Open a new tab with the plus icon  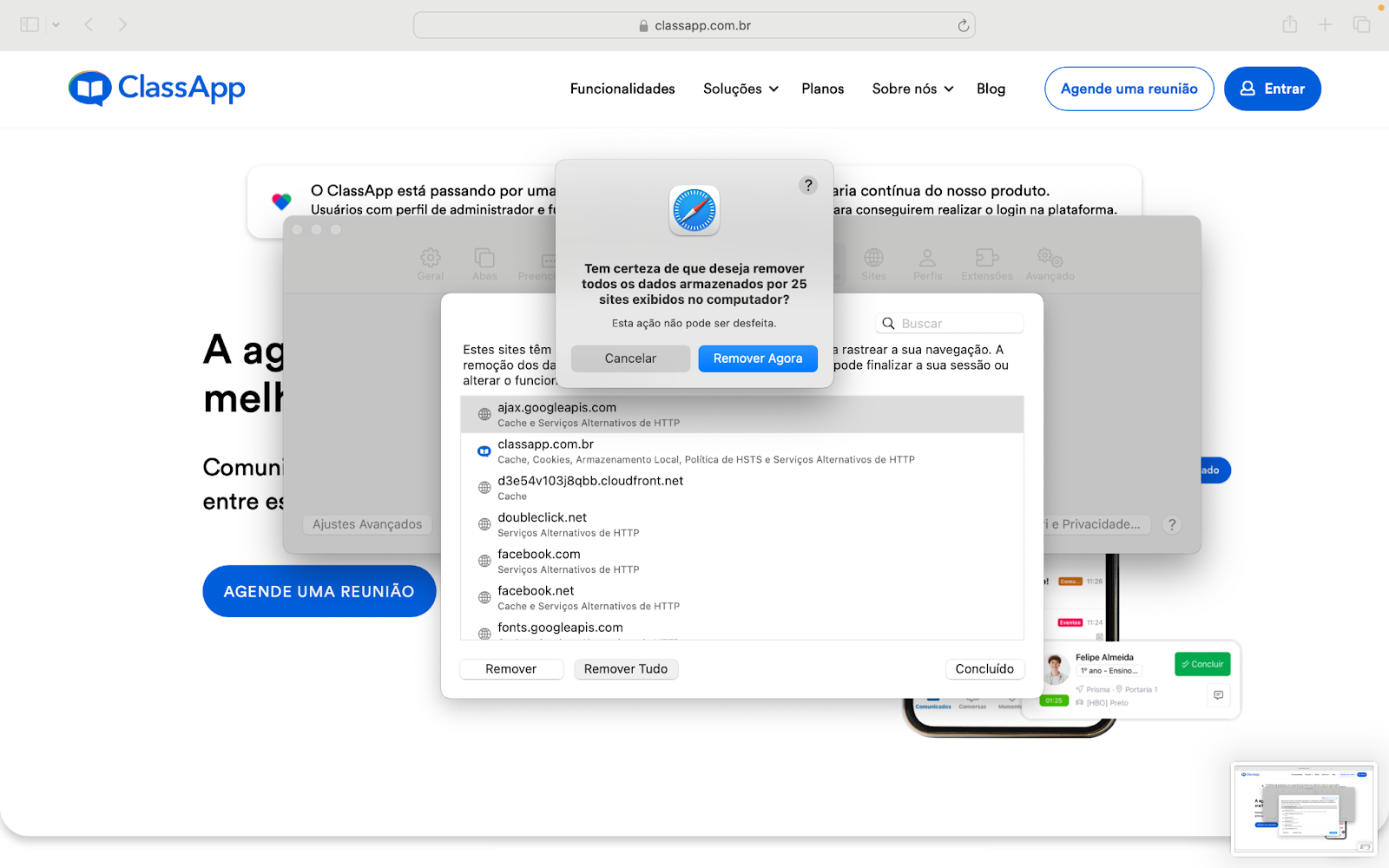(x=1325, y=25)
